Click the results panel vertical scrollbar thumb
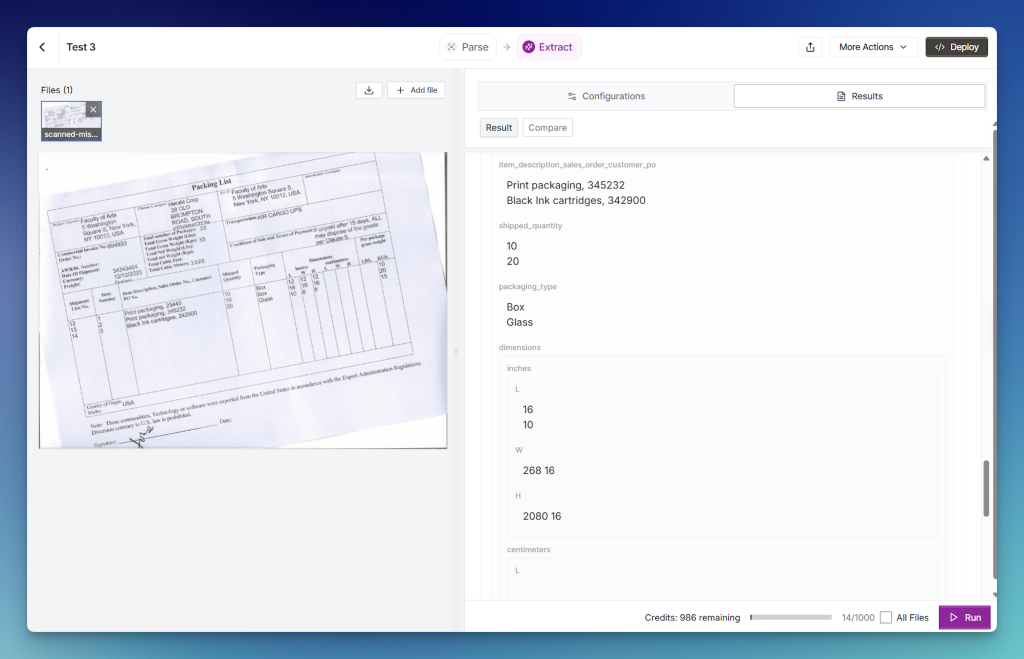Screen dimensions: 1024x659 click(987, 488)
